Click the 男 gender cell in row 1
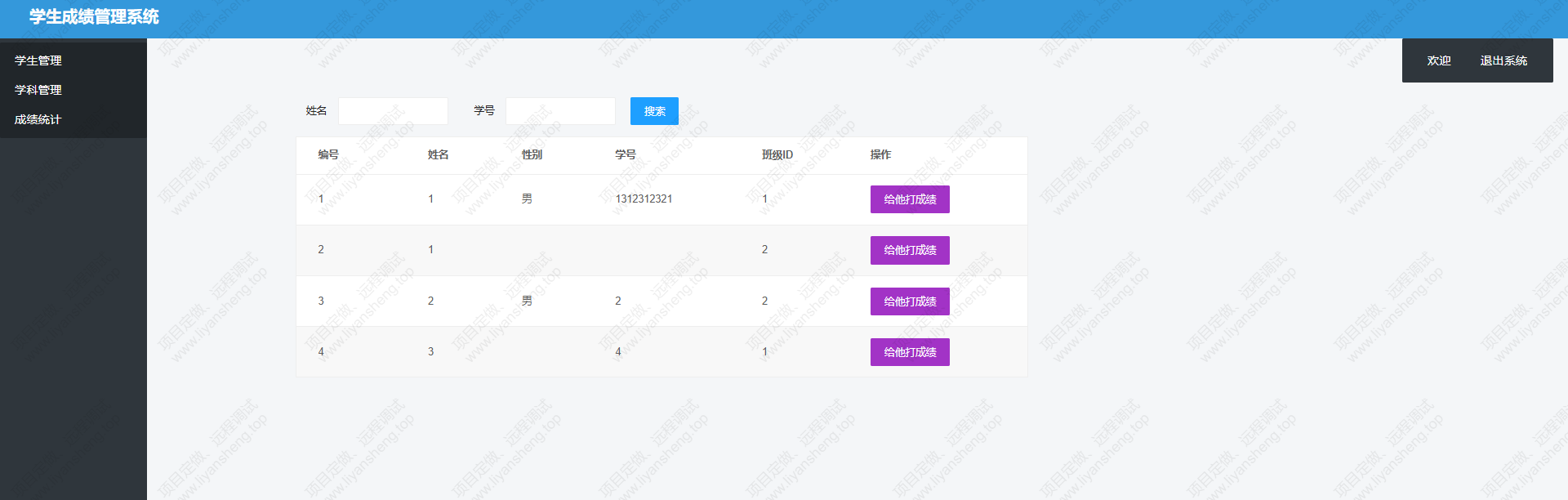The width and height of the screenshot is (1568, 500). click(527, 199)
